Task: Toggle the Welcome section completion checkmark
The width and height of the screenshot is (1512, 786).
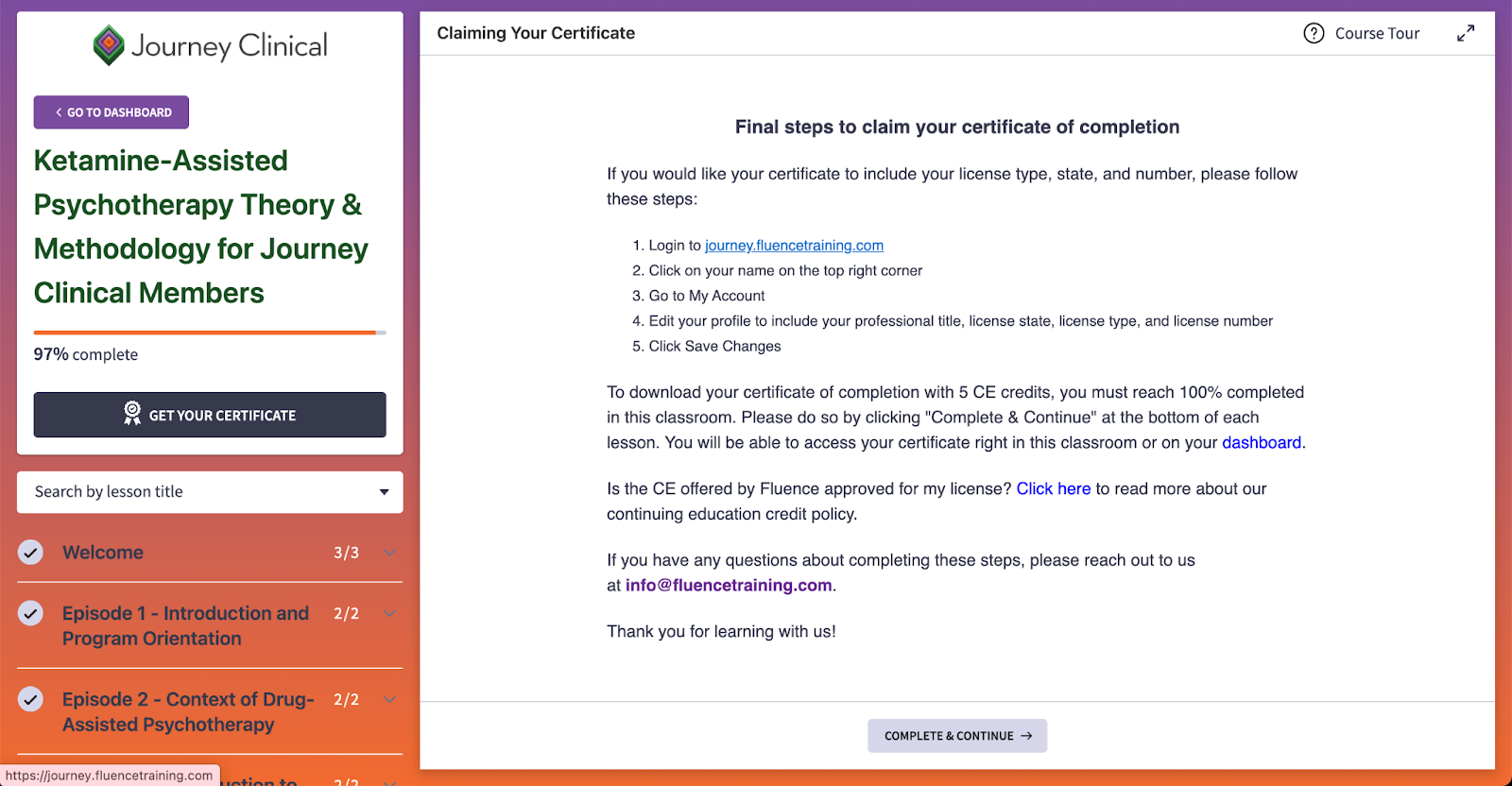Action: click(31, 553)
